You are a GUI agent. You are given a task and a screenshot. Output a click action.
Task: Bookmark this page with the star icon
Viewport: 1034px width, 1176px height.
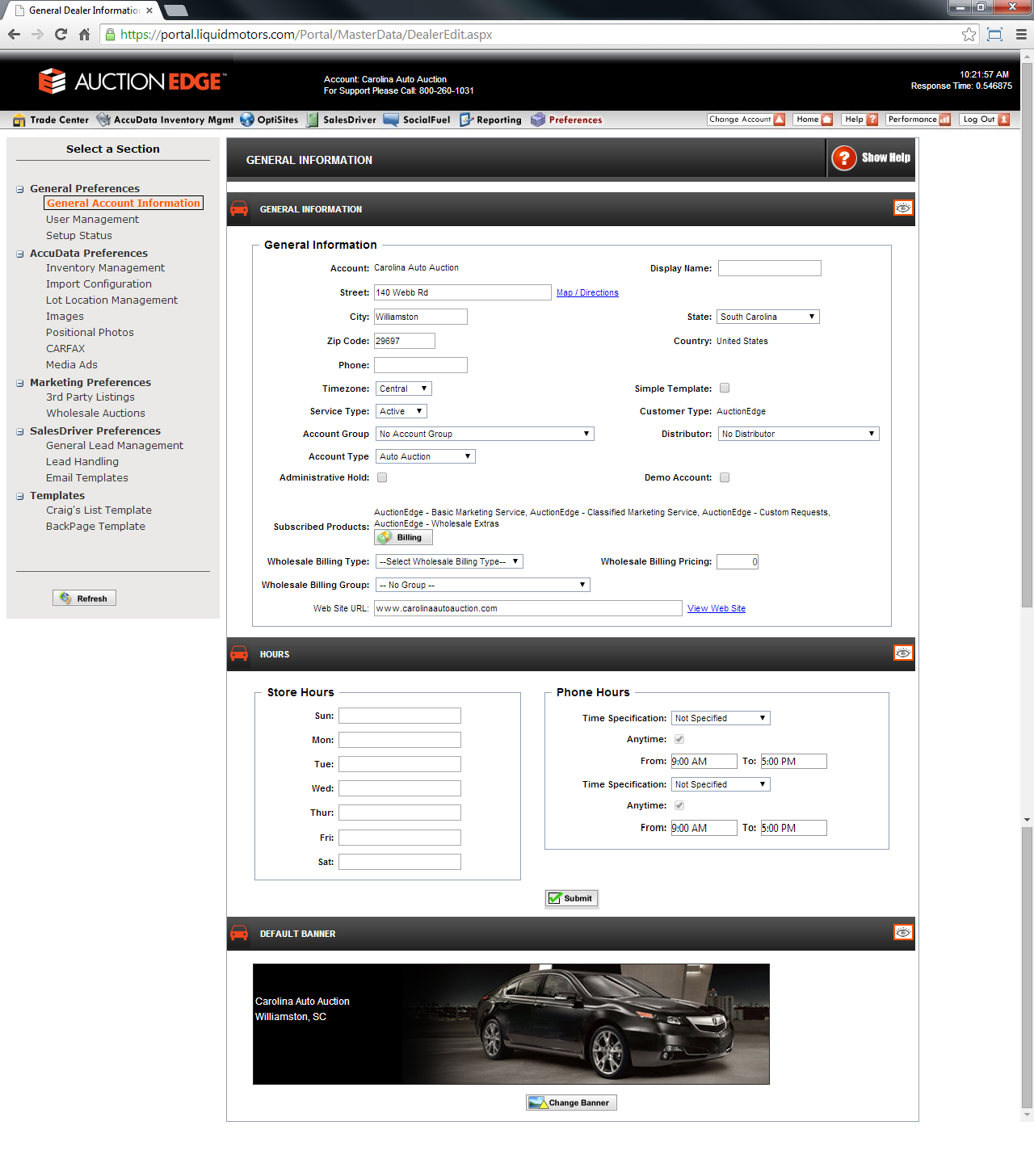pyautogui.click(x=969, y=34)
